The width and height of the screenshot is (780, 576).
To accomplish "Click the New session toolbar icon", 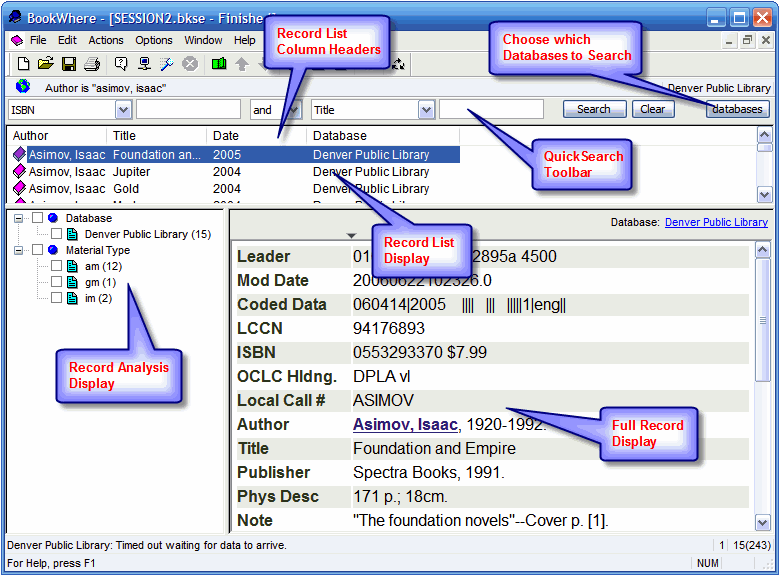I will [x=23, y=64].
